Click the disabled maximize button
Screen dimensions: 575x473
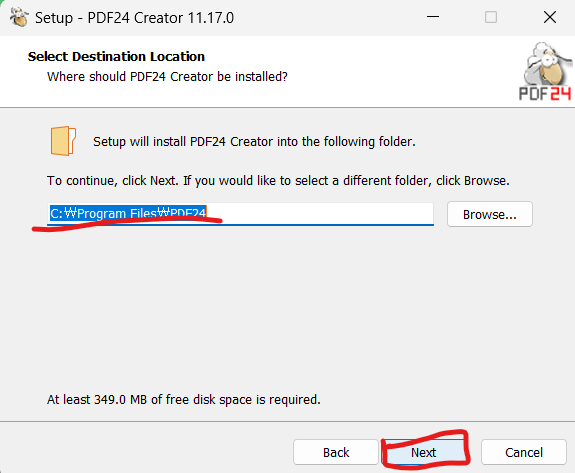[491, 17]
